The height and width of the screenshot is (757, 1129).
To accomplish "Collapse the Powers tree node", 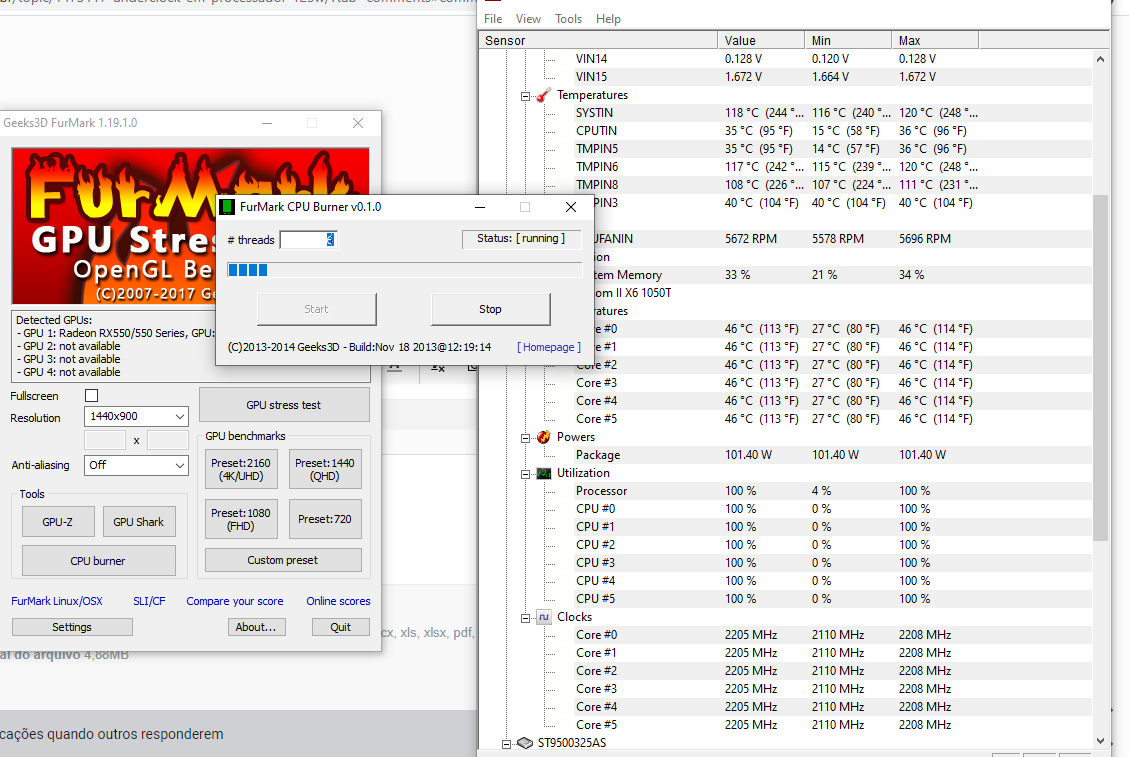I will 526,438.
